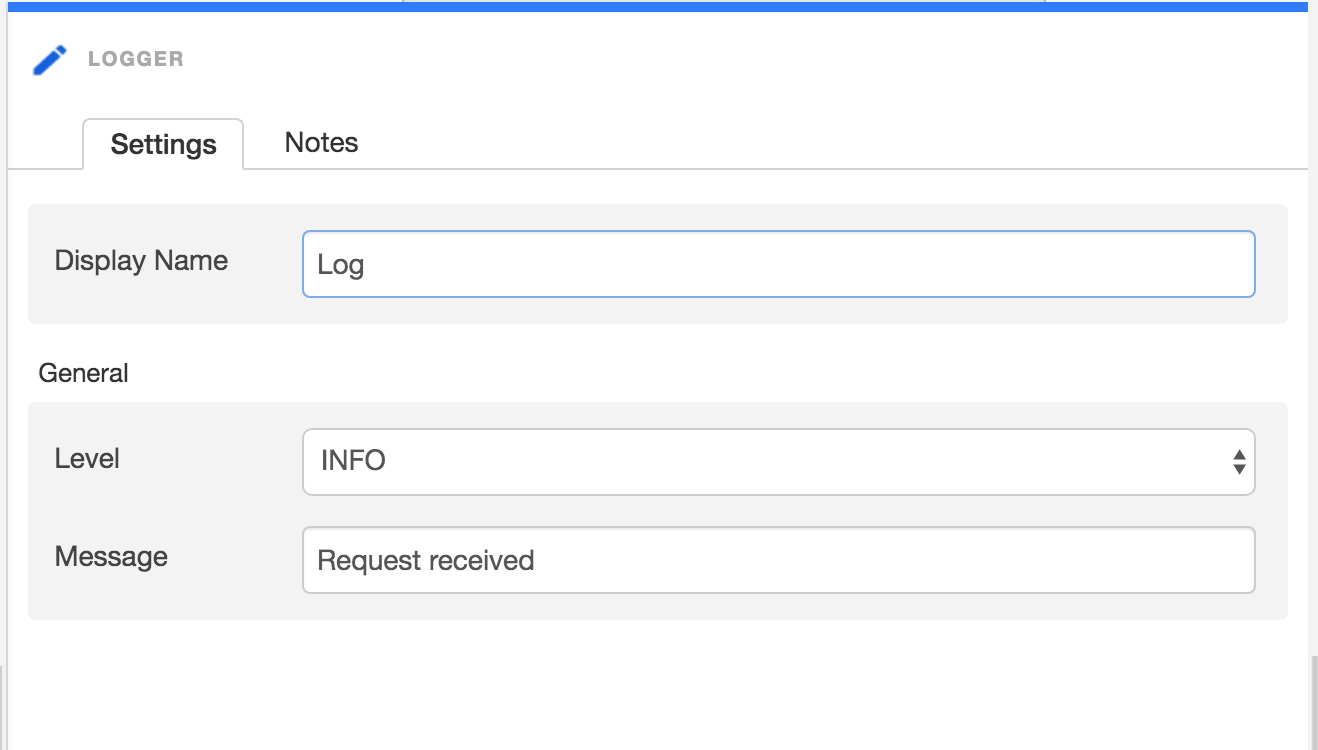Click the Level field label
The image size is (1318, 750).
tap(87, 459)
